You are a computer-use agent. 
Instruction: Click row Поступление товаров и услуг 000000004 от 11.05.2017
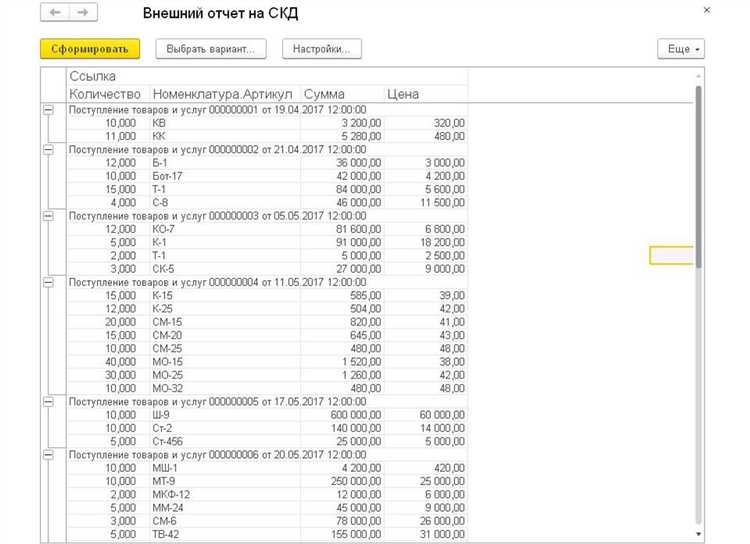point(267,282)
